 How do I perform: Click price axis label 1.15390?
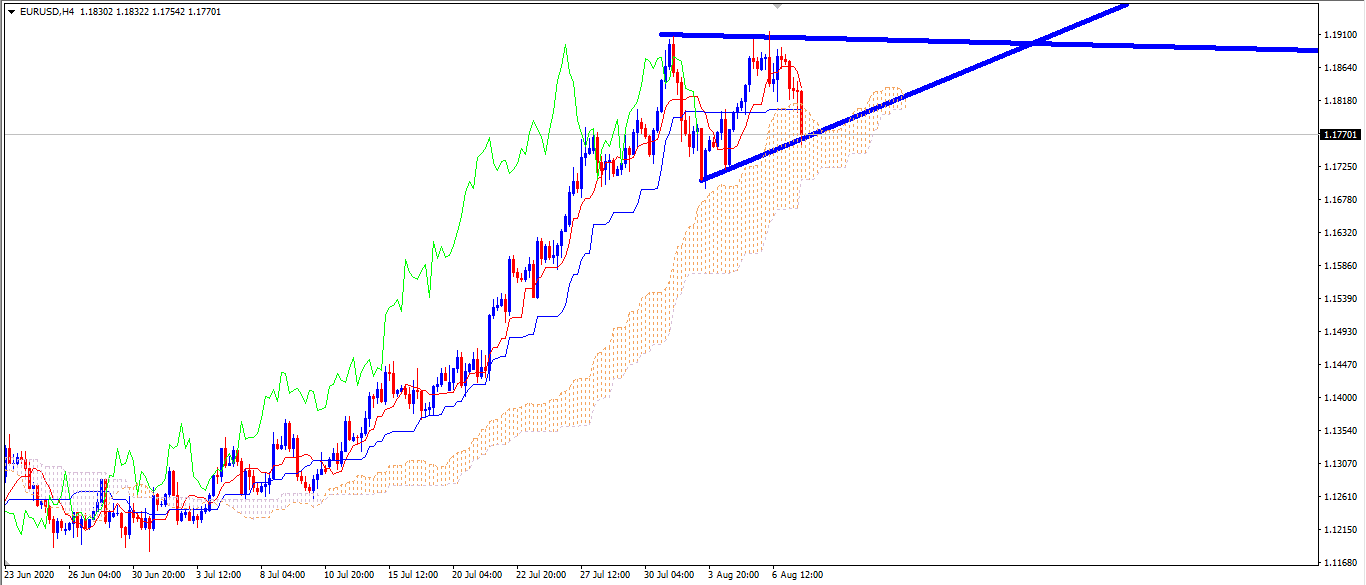tap(1339, 299)
